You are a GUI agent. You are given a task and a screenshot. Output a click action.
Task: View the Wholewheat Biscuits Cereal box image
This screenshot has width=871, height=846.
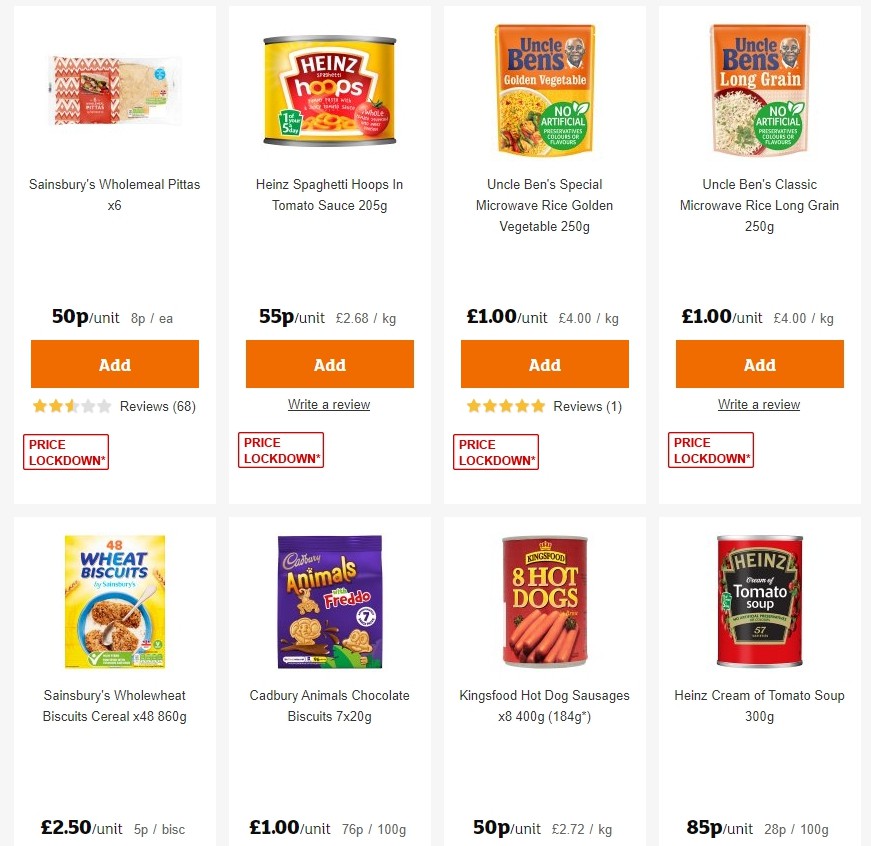click(x=114, y=601)
